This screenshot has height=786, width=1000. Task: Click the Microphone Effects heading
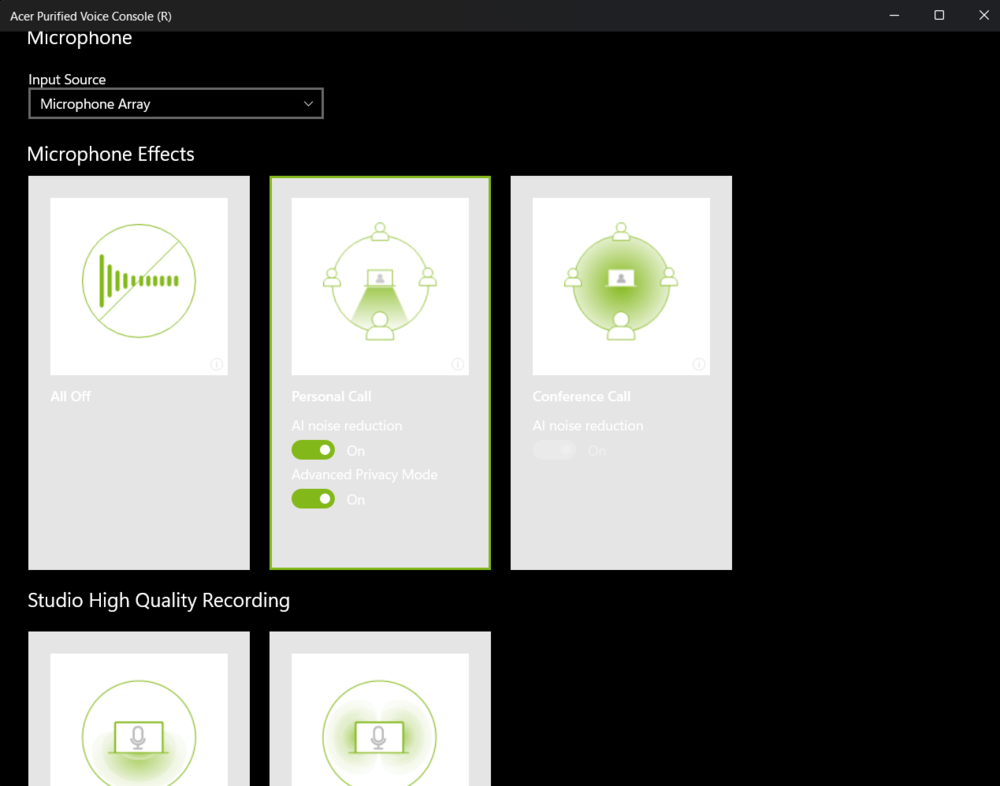click(x=111, y=154)
